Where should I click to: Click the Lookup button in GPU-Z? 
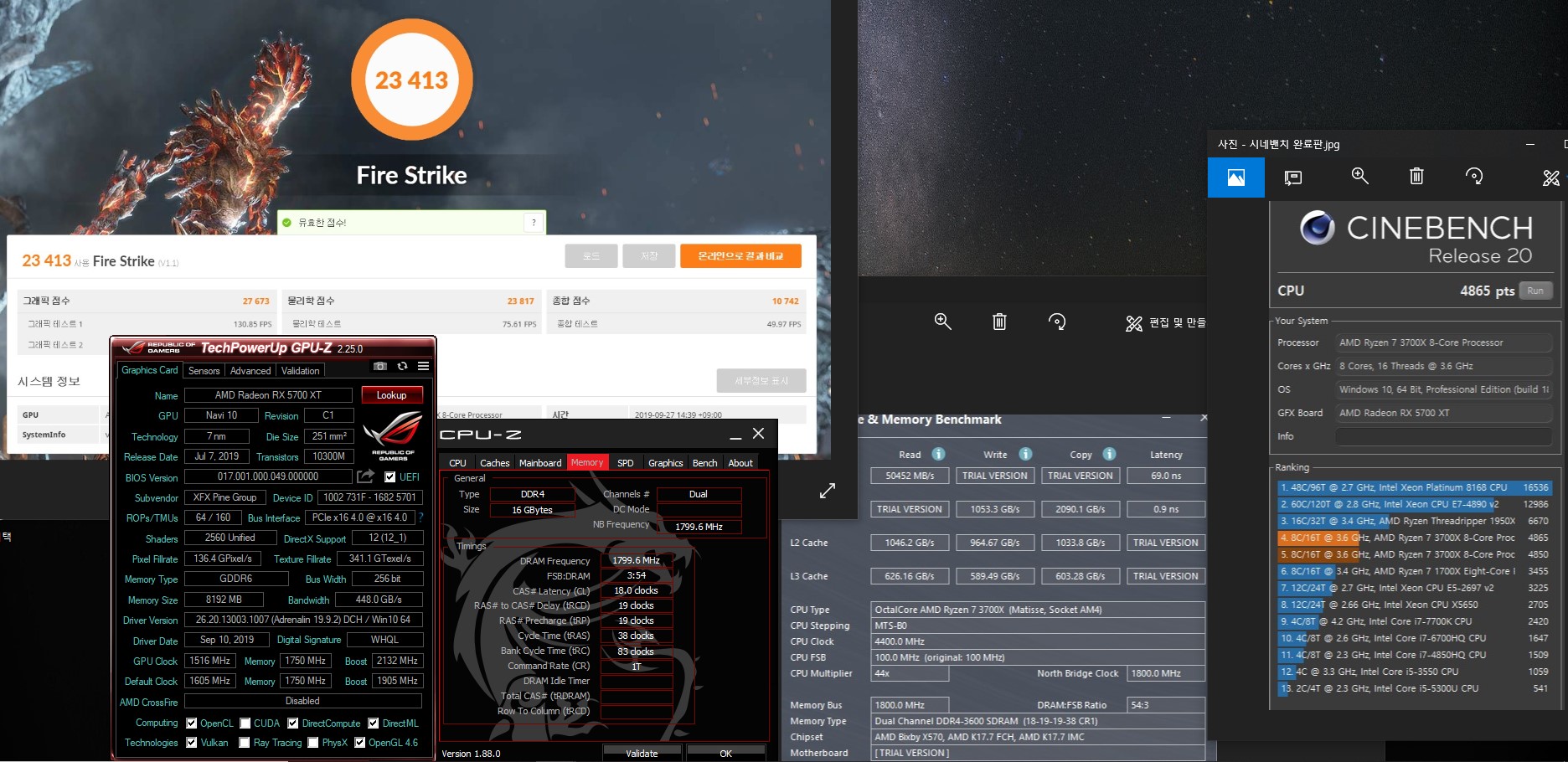392,395
